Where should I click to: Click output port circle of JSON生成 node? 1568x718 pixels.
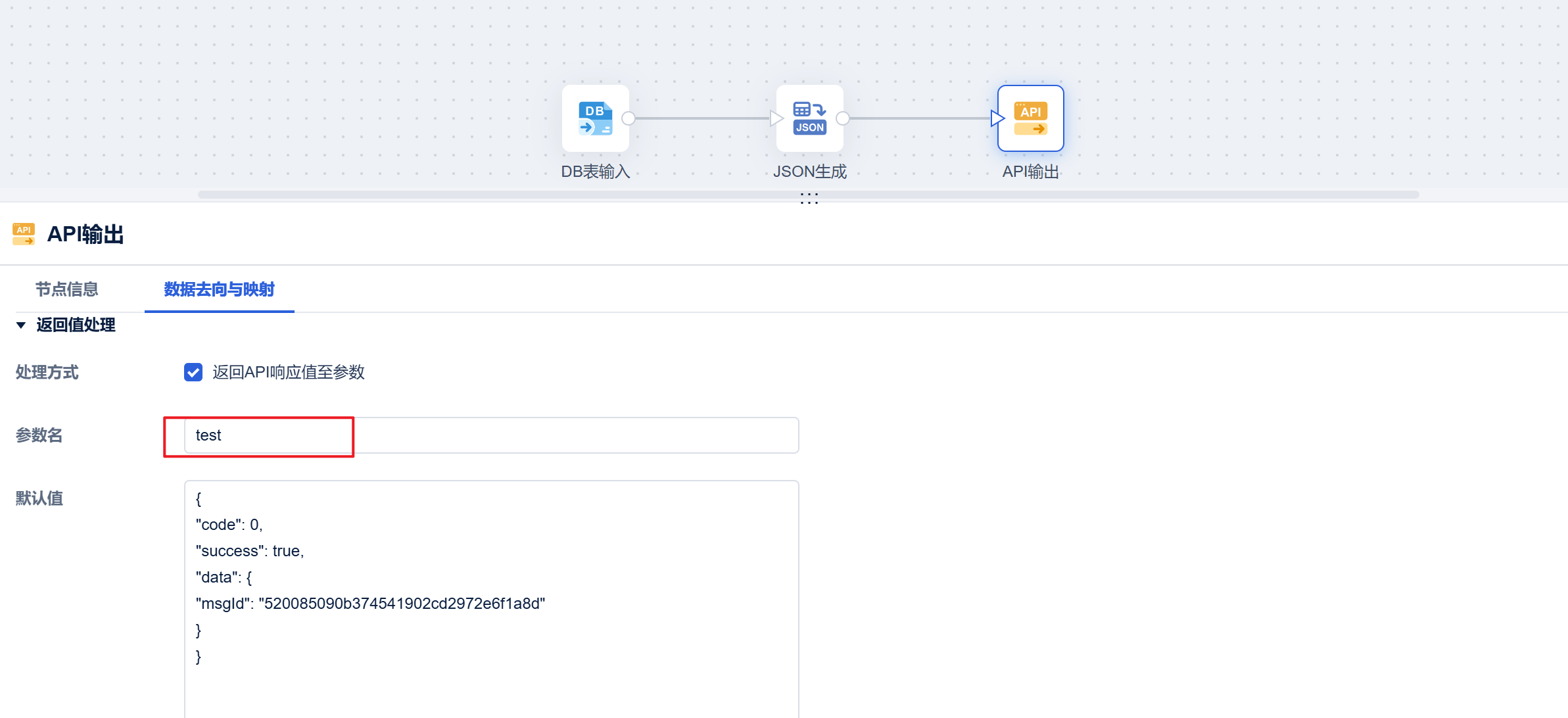pos(843,118)
